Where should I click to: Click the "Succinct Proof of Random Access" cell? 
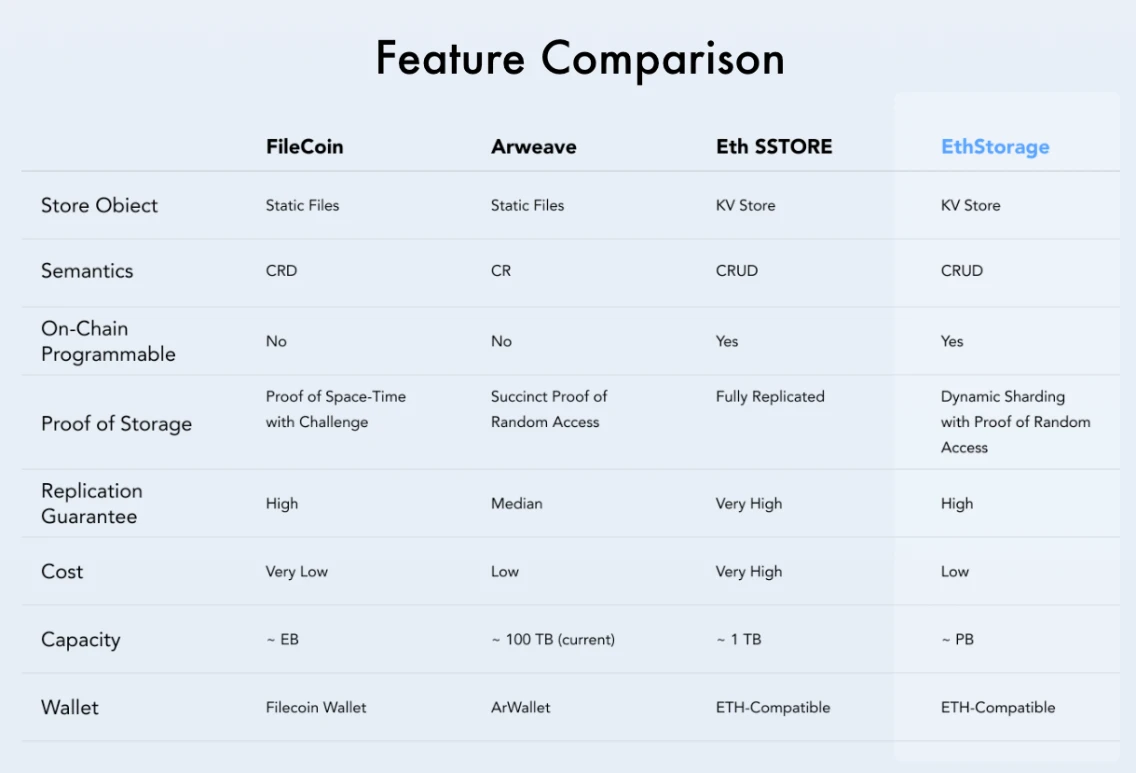tap(548, 409)
